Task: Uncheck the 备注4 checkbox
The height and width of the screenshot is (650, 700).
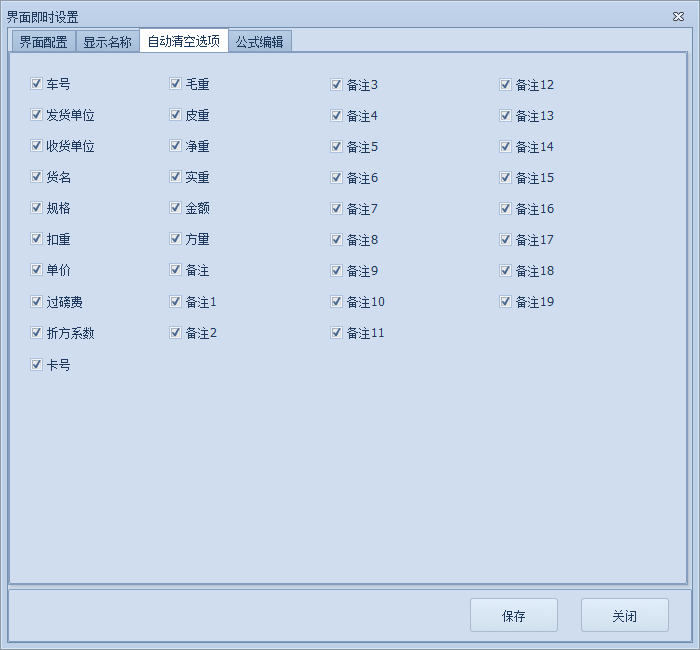Action: click(x=336, y=116)
